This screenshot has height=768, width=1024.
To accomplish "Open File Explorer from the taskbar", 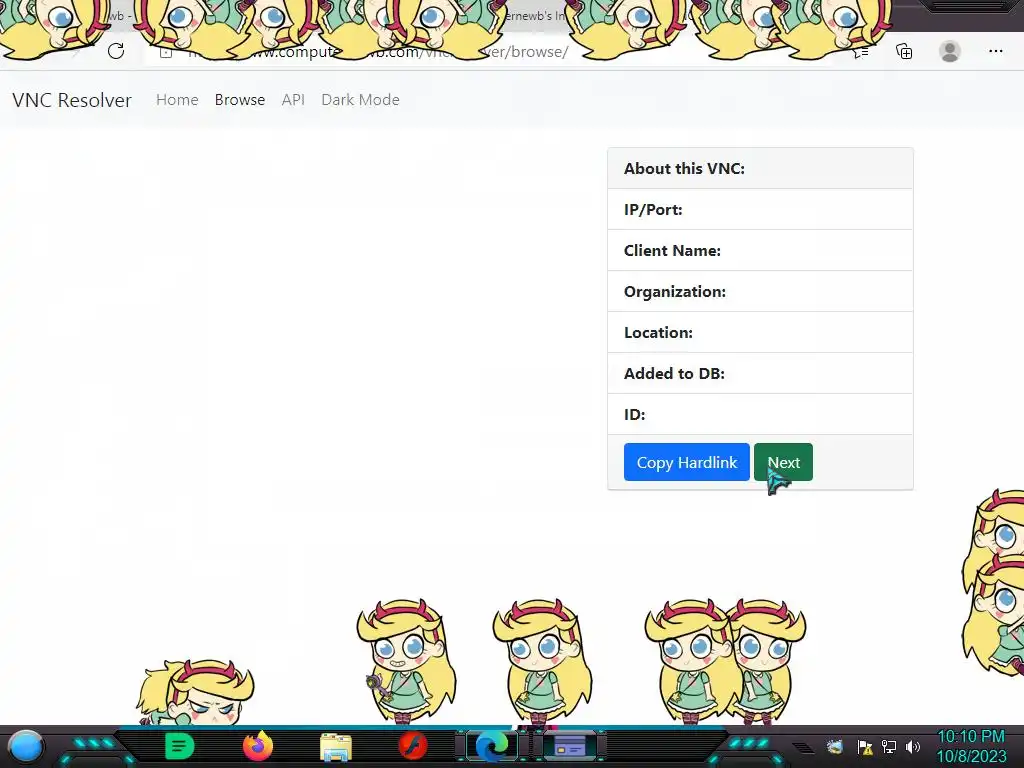I will (x=336, y=746).
